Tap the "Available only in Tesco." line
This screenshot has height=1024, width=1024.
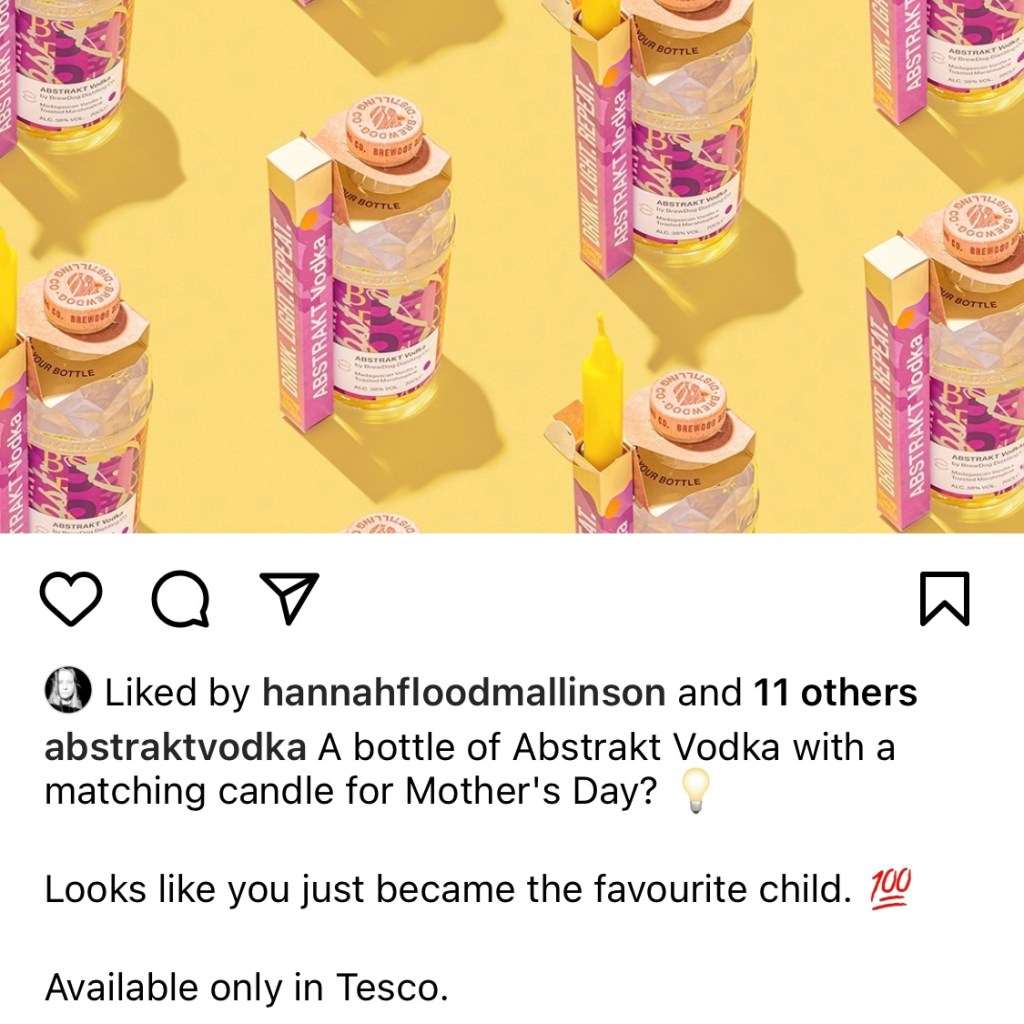tap(246, 988)
